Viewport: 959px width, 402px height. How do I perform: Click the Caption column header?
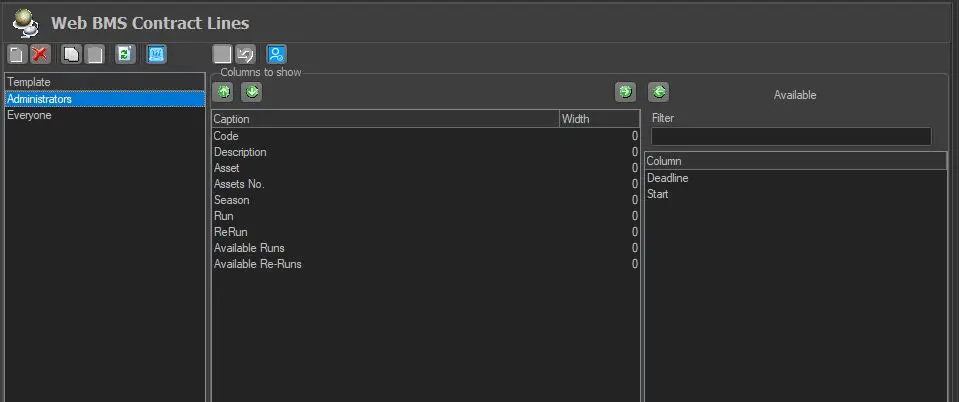pyautogui.click(x=385, y=119)
